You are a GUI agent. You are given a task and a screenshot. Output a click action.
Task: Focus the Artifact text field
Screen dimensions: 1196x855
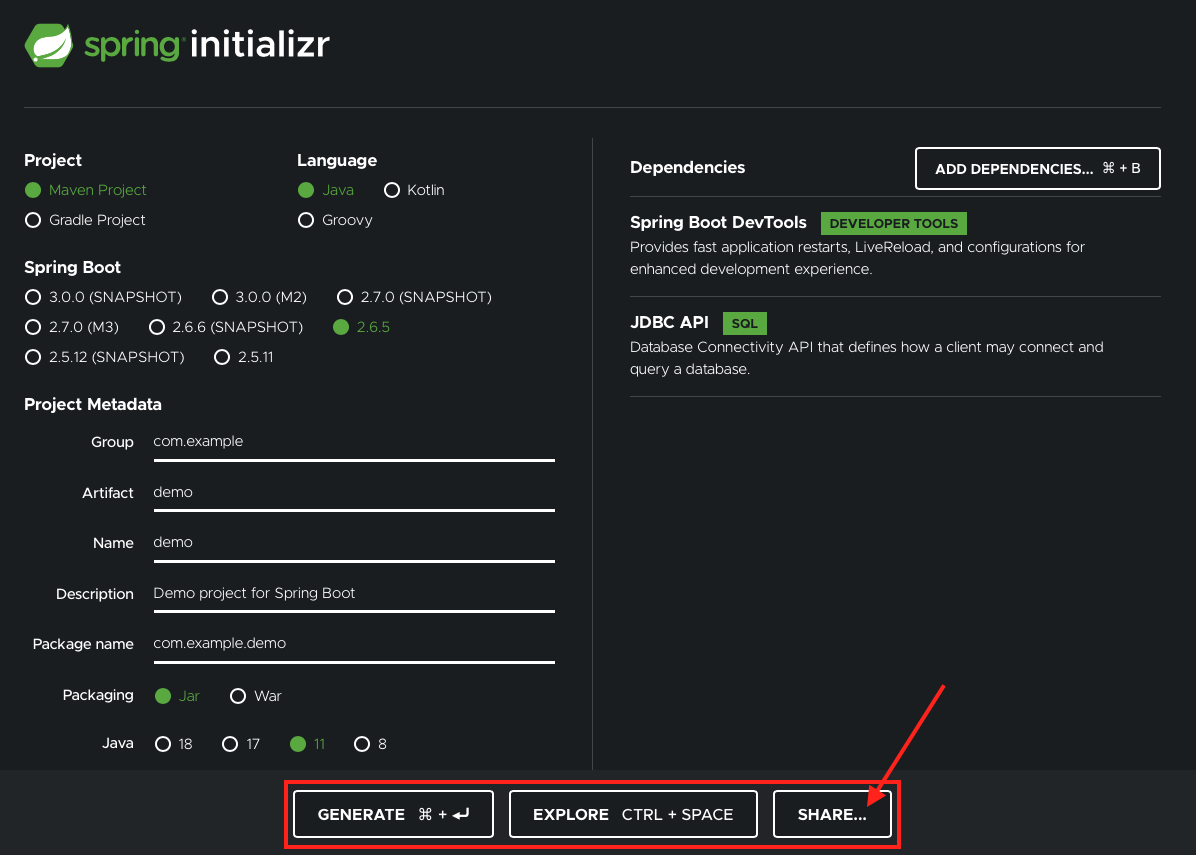point(353,493)
